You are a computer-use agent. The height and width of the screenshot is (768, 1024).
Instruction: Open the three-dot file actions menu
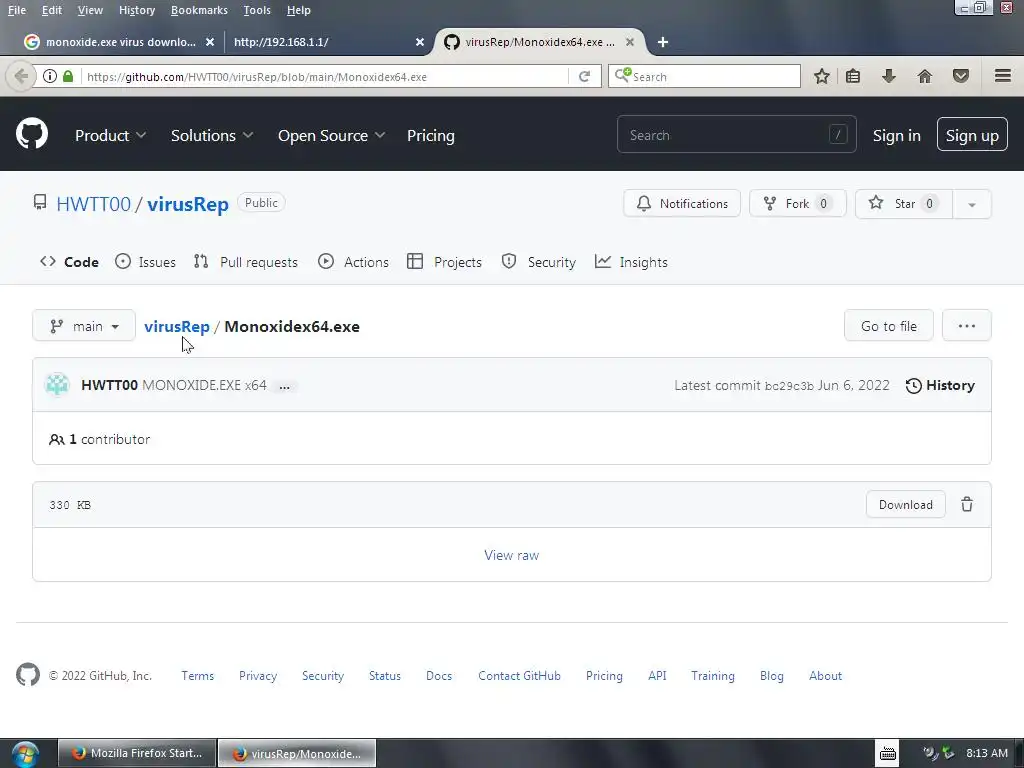(967, 325)
